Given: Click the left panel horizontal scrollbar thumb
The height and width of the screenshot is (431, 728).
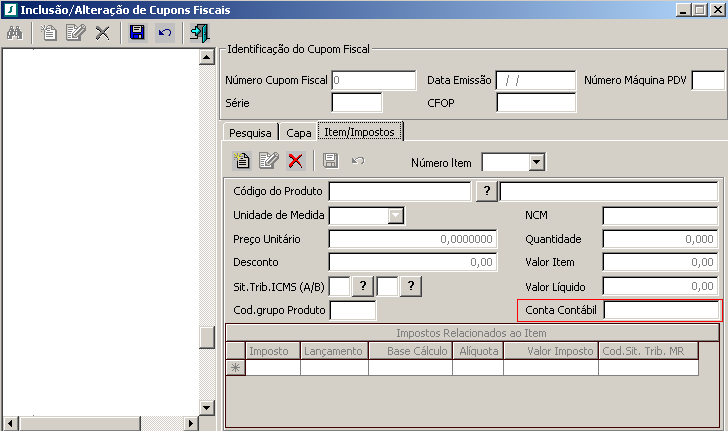Looking at the screenshot, I should click(80, 424).
